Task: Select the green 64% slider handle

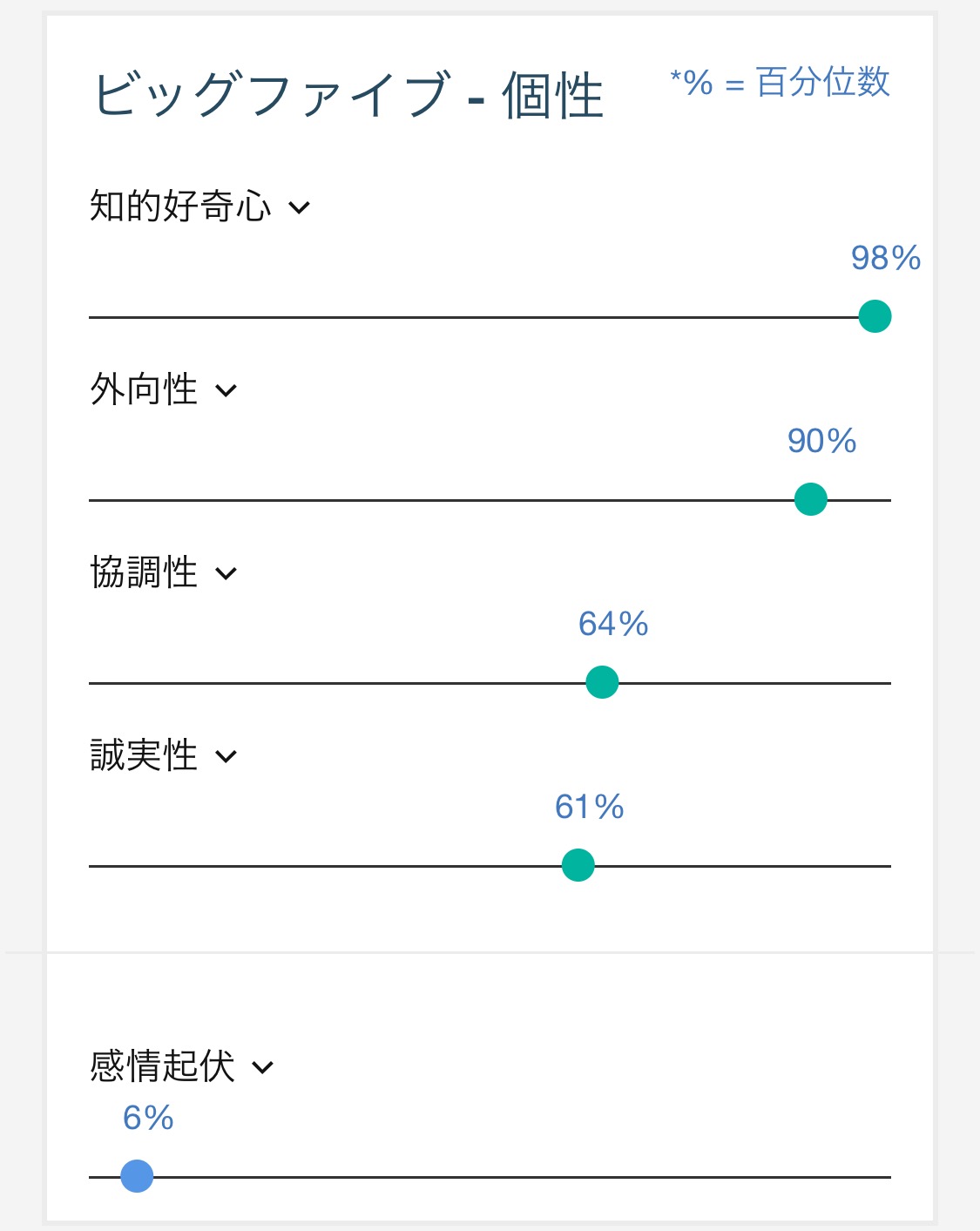Action: [x=602, y=682]
